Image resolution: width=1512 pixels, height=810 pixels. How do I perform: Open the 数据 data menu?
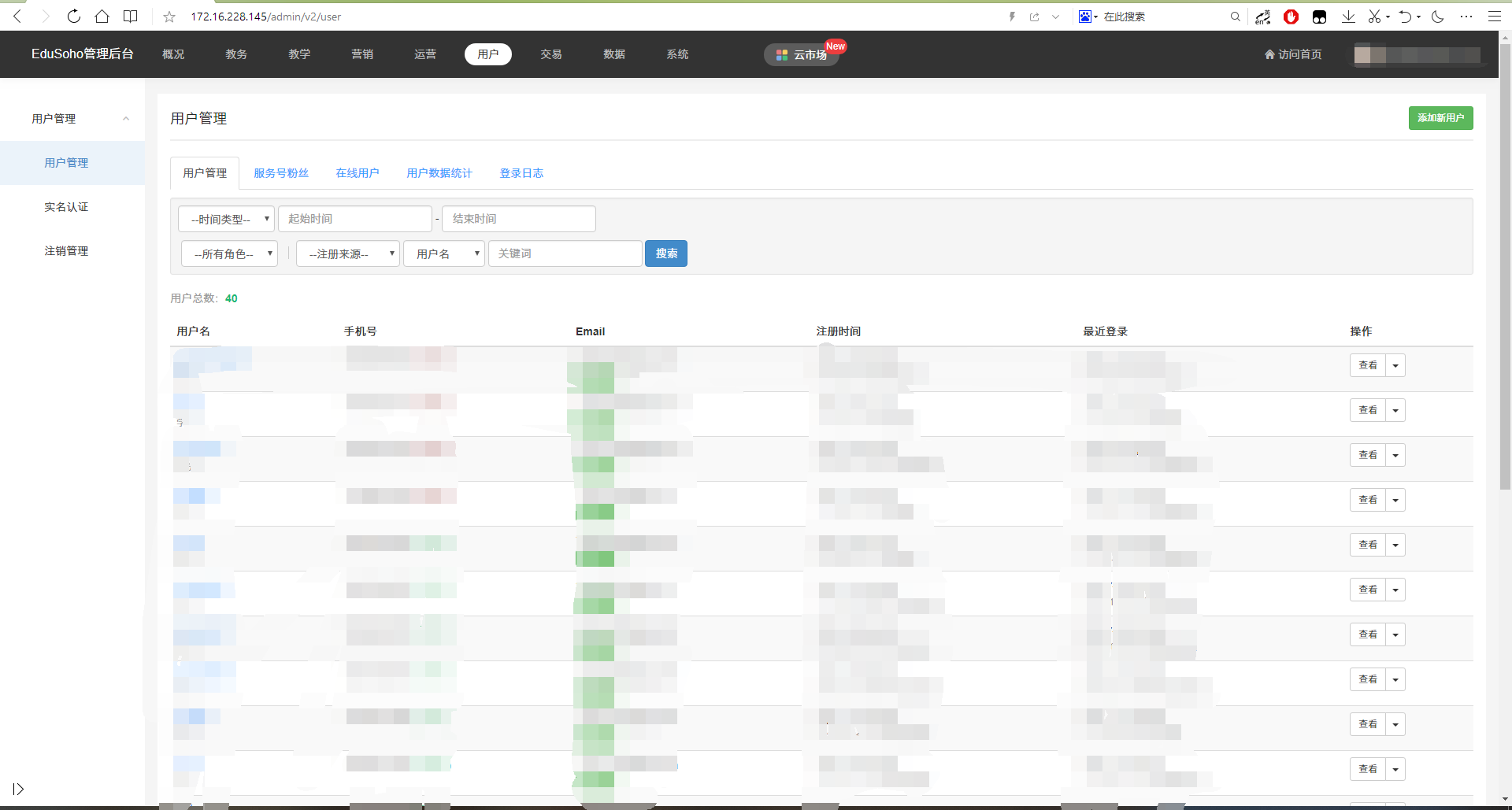614,54
